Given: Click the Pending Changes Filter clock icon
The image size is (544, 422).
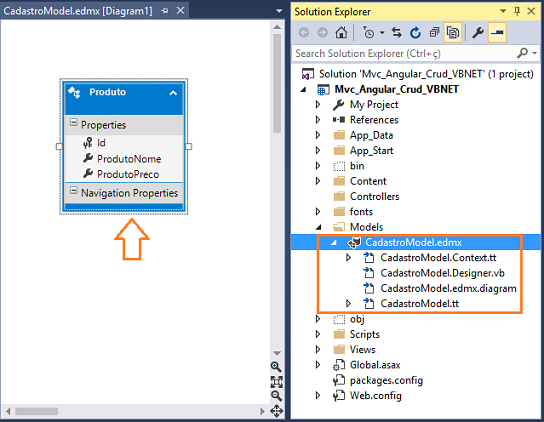Looking at the screenshot, I should [369, 33].
